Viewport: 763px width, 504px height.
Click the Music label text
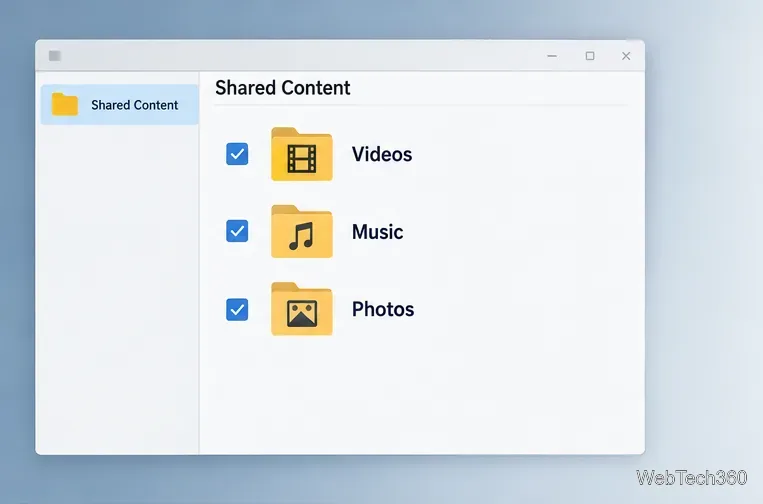378,232
